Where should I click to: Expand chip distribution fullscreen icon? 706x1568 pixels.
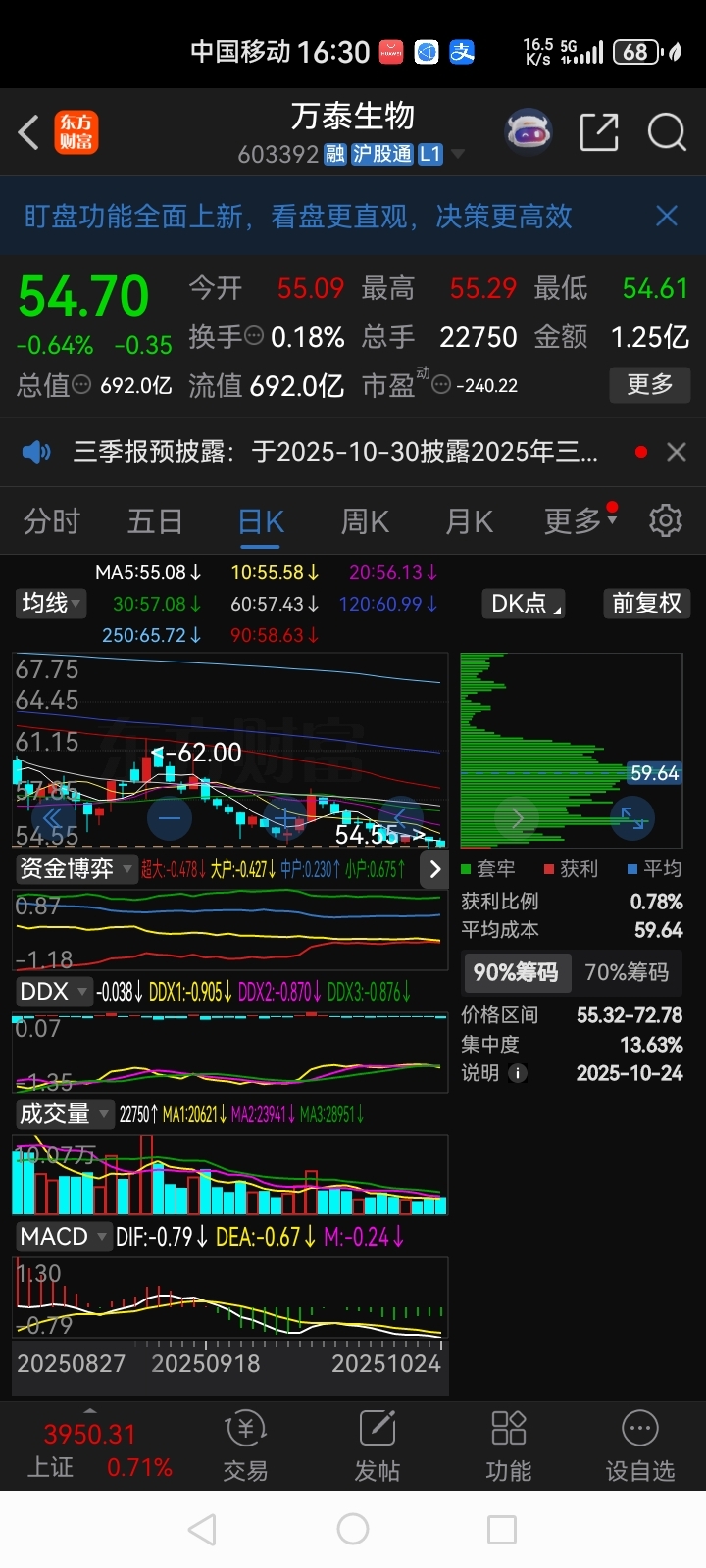[x=632, y=818]
